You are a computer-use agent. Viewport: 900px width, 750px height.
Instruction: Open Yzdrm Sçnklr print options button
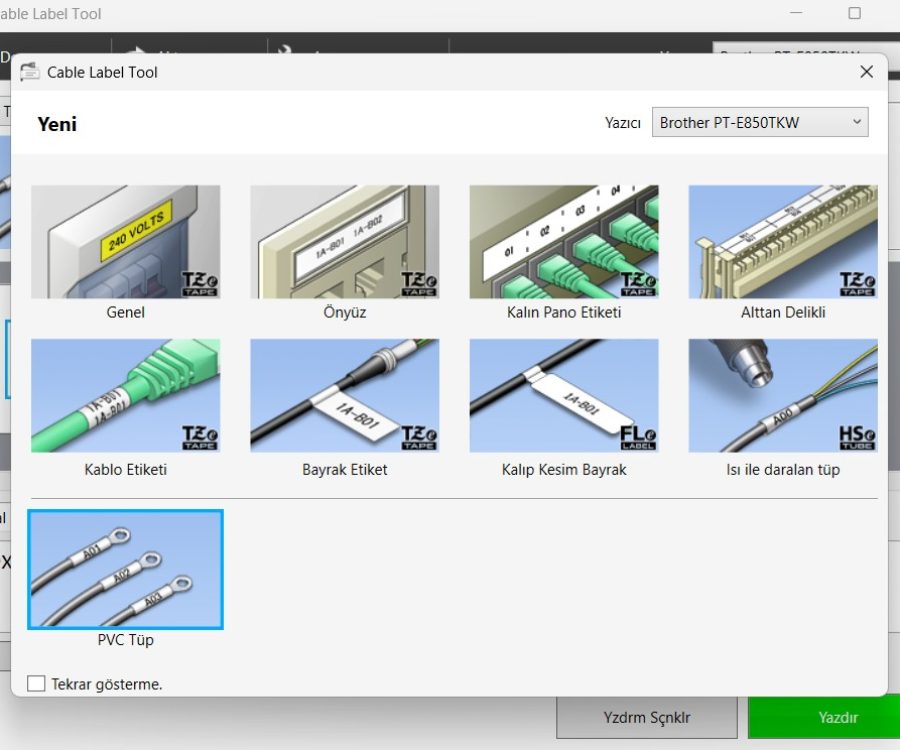[x=647, y=717]
